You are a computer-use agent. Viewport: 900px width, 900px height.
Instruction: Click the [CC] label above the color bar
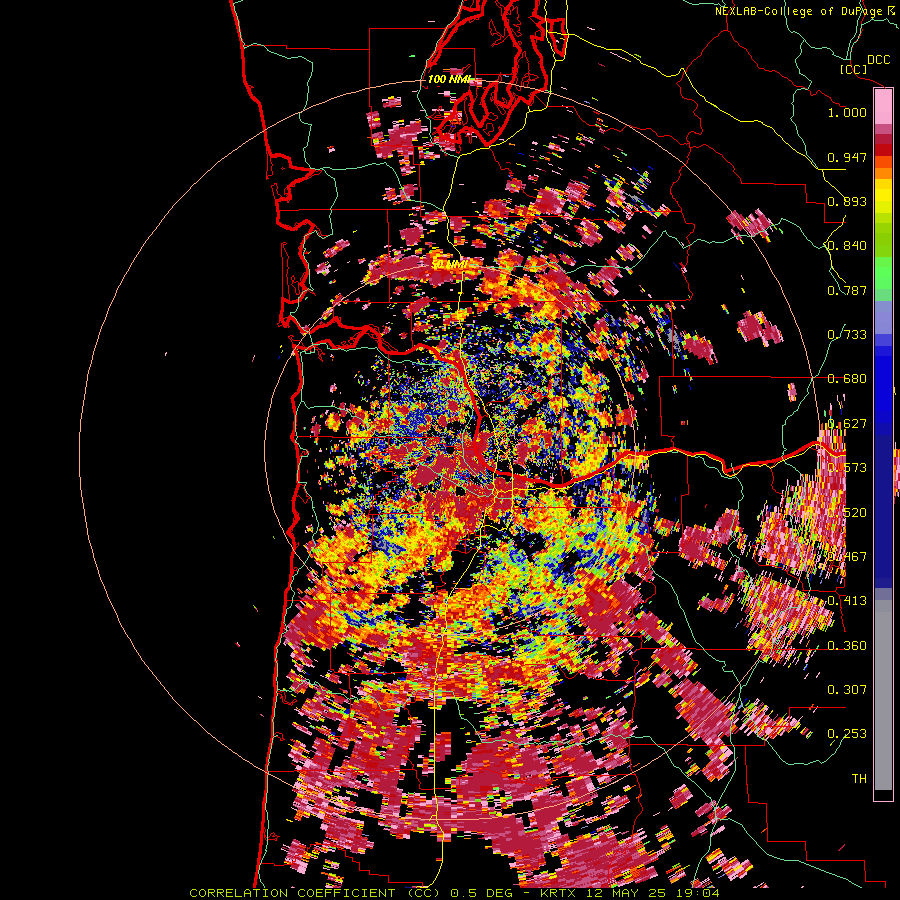click(853, 69)
